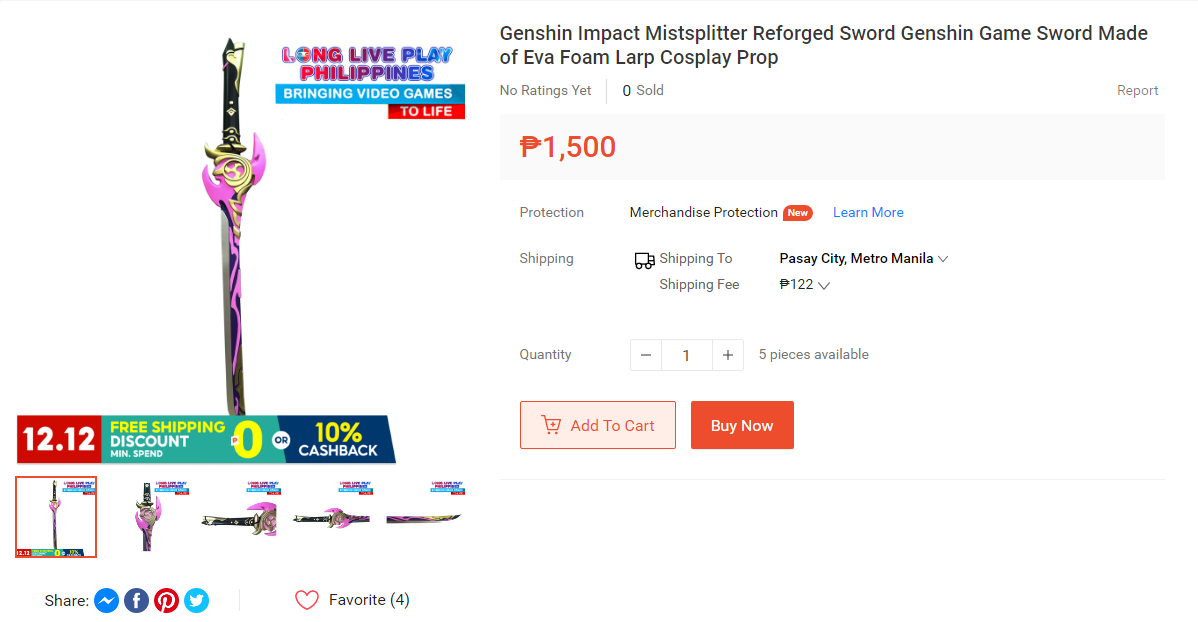Expand the ₱122 shipping fee details

824,286
